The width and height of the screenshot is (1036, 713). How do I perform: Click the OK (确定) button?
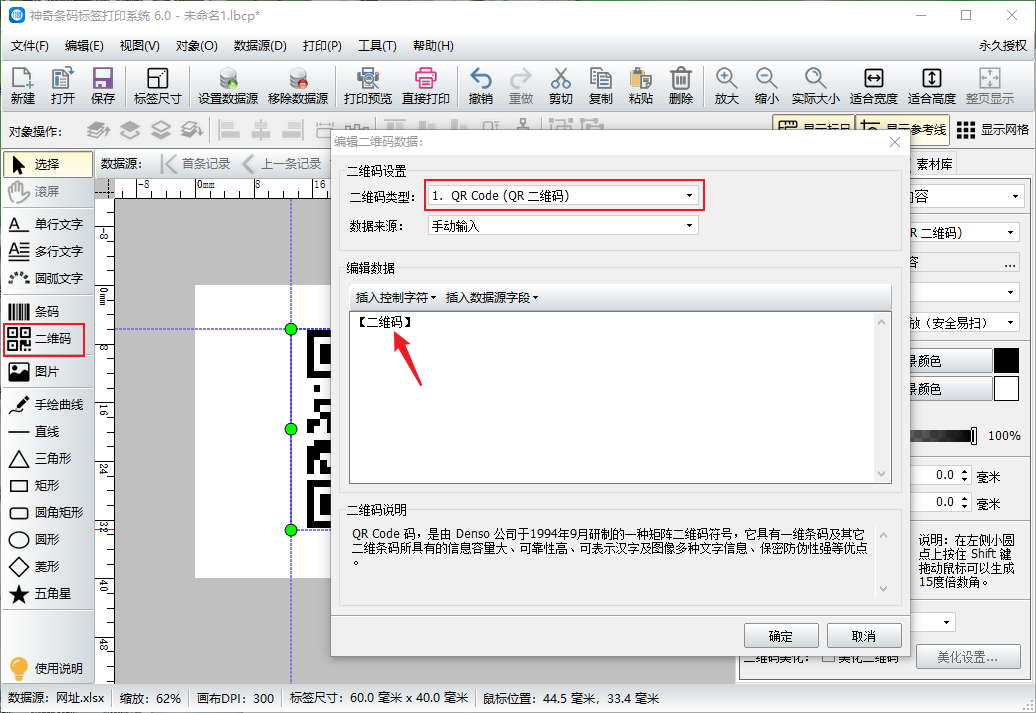tap(781, 636)
